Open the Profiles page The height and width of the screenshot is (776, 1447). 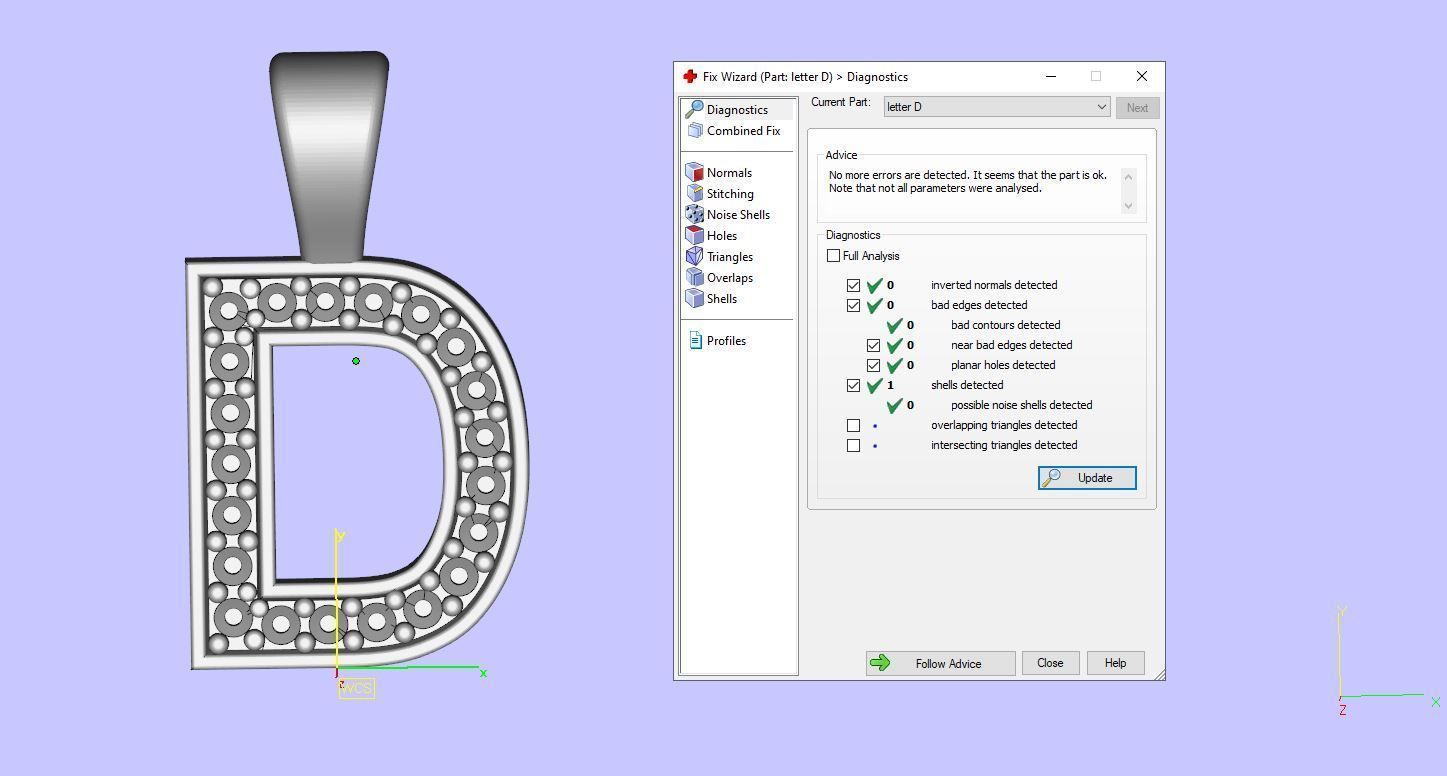coord(726,341)
